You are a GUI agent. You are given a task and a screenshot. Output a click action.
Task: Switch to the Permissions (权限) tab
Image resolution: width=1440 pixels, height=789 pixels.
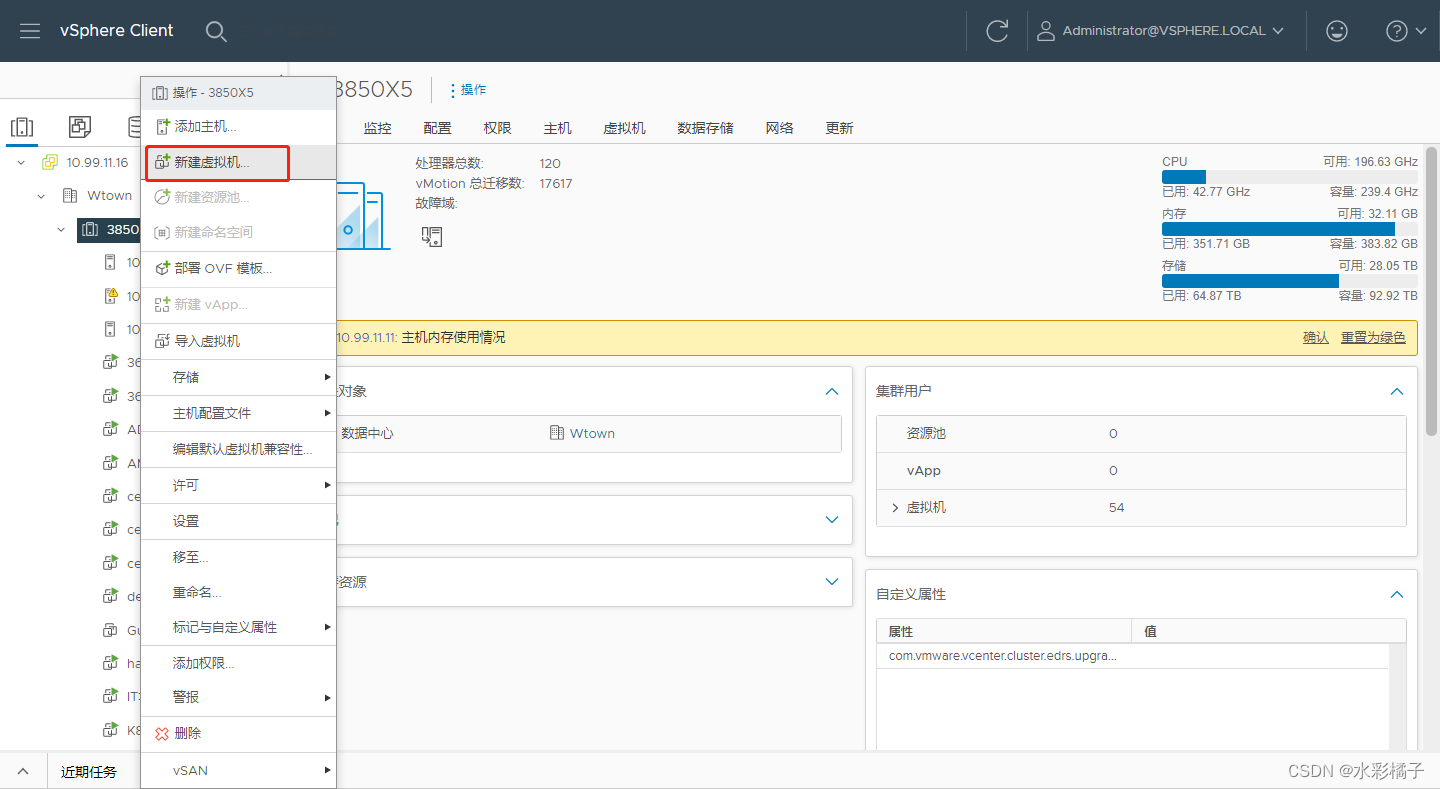click(x=497, y=128)
